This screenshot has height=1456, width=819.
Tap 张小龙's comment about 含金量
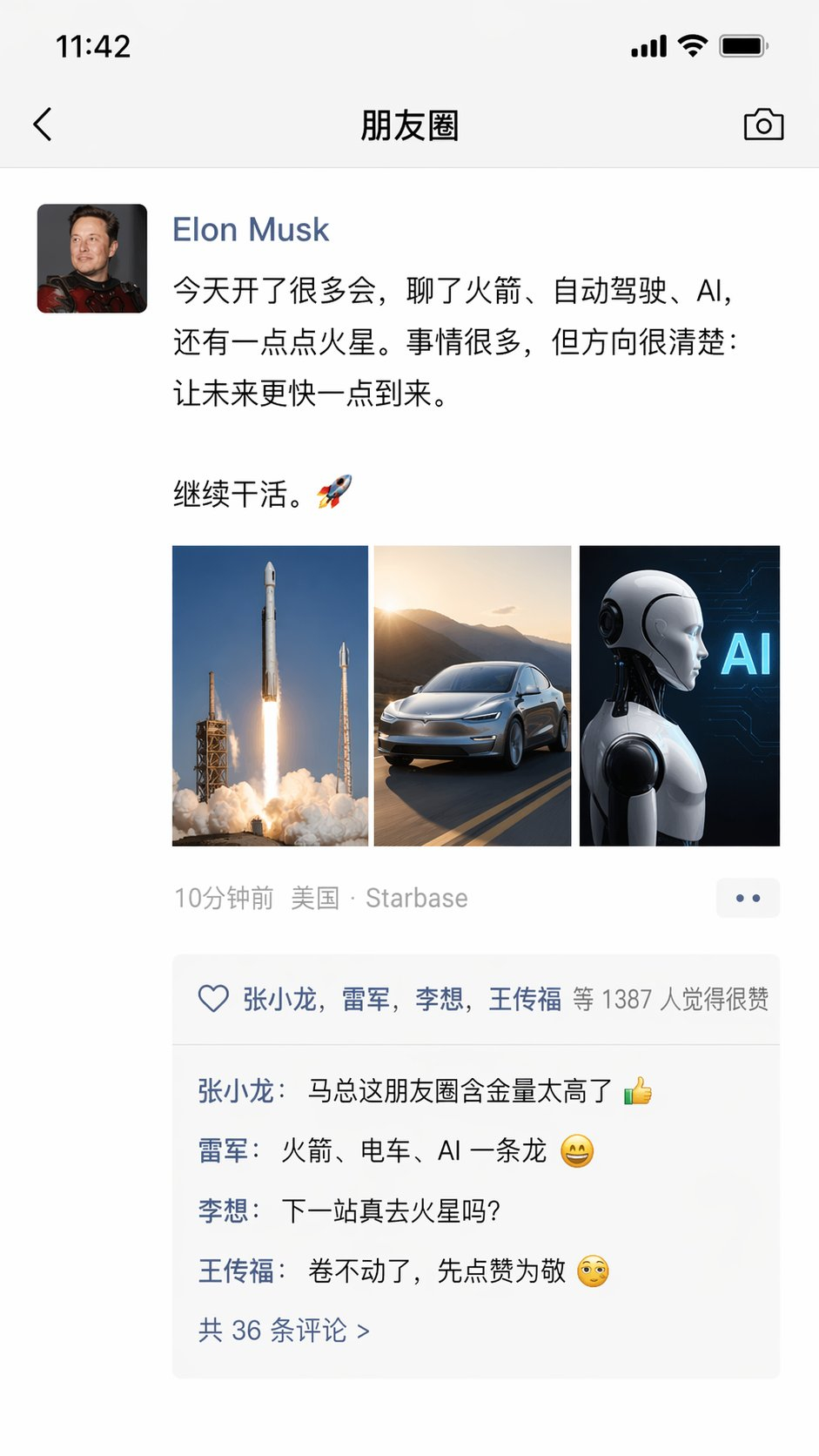[x=480, y=1090]
